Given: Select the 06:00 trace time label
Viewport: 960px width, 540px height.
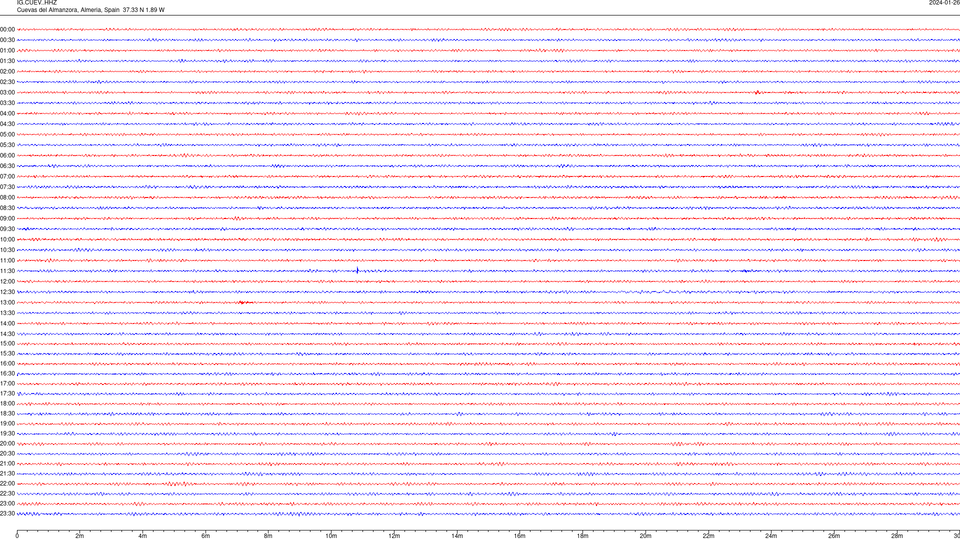Looking at the screenshot, I should coord(7,156).
